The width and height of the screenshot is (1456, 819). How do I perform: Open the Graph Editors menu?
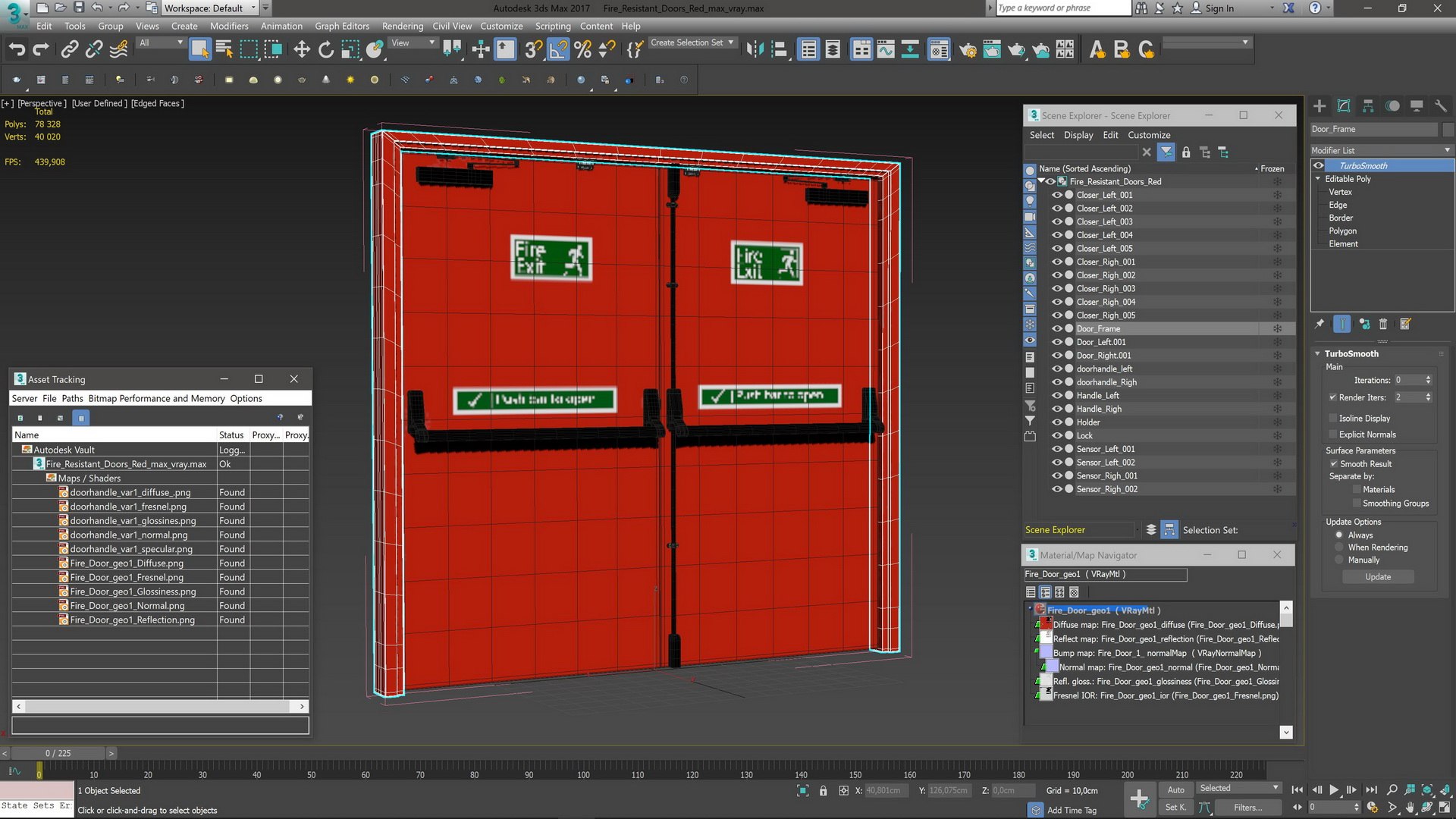coord(342,26)
